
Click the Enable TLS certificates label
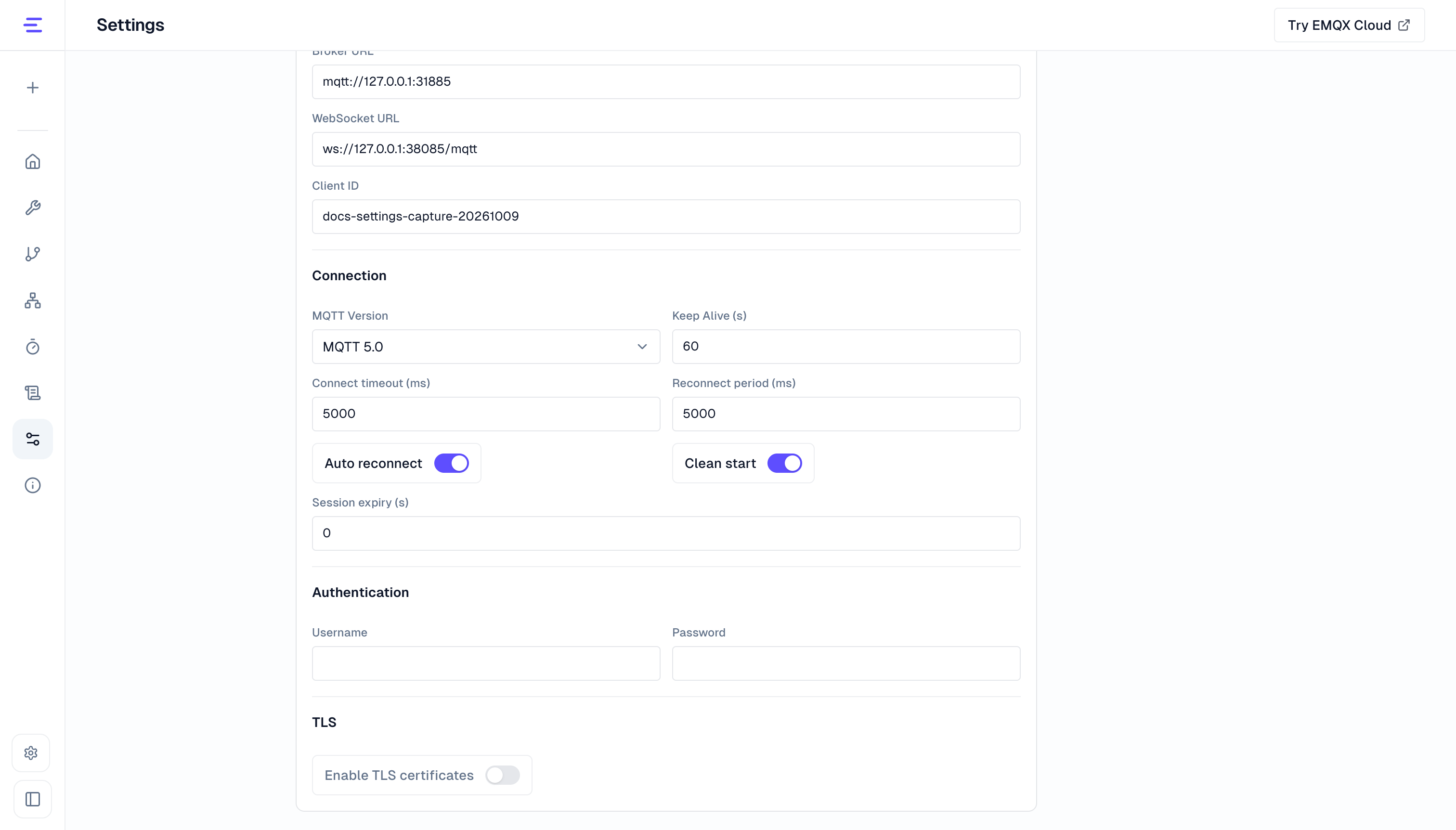(x=399, y=775)
